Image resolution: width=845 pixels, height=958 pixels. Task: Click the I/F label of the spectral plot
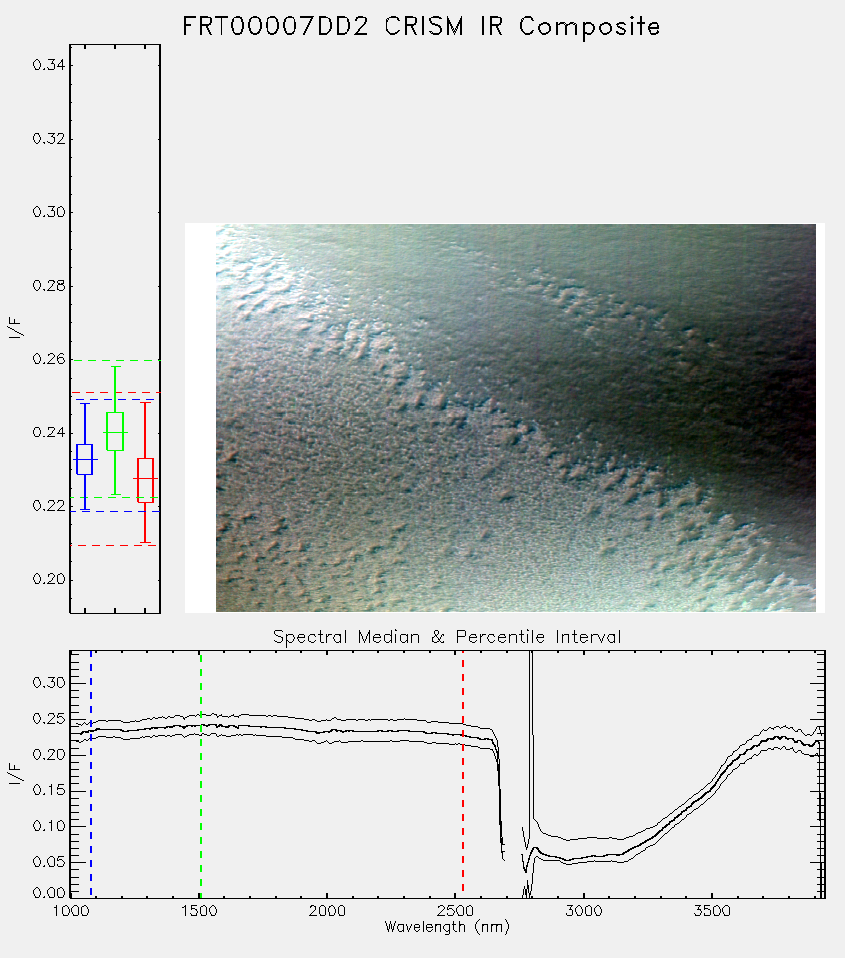click(15, 774)
